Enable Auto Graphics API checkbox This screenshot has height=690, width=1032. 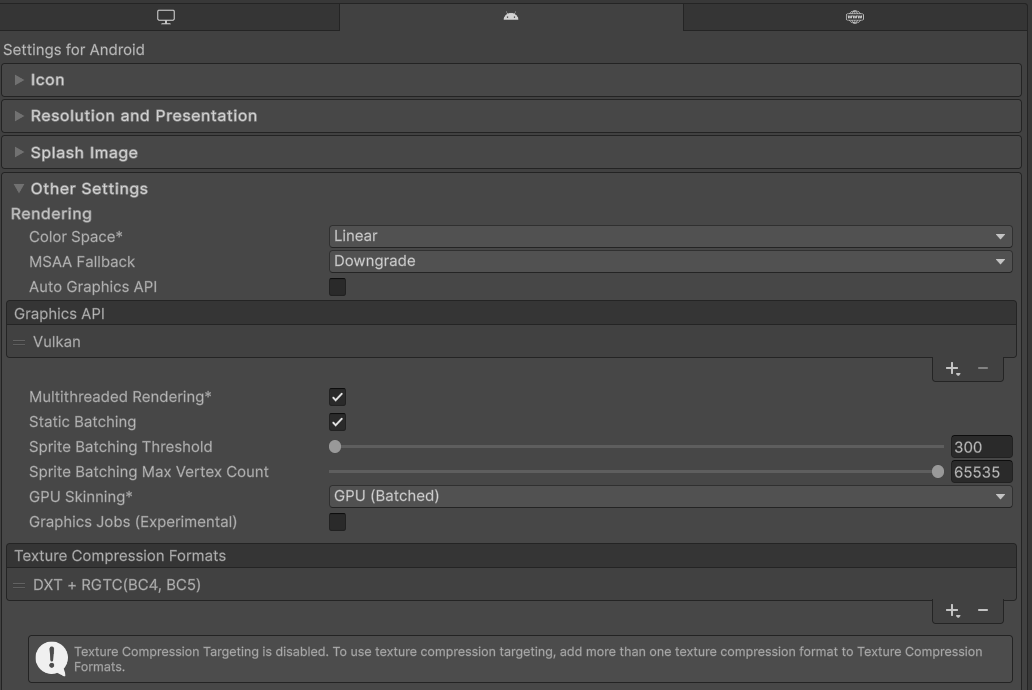pyautogui.click(x=337, y=287)
